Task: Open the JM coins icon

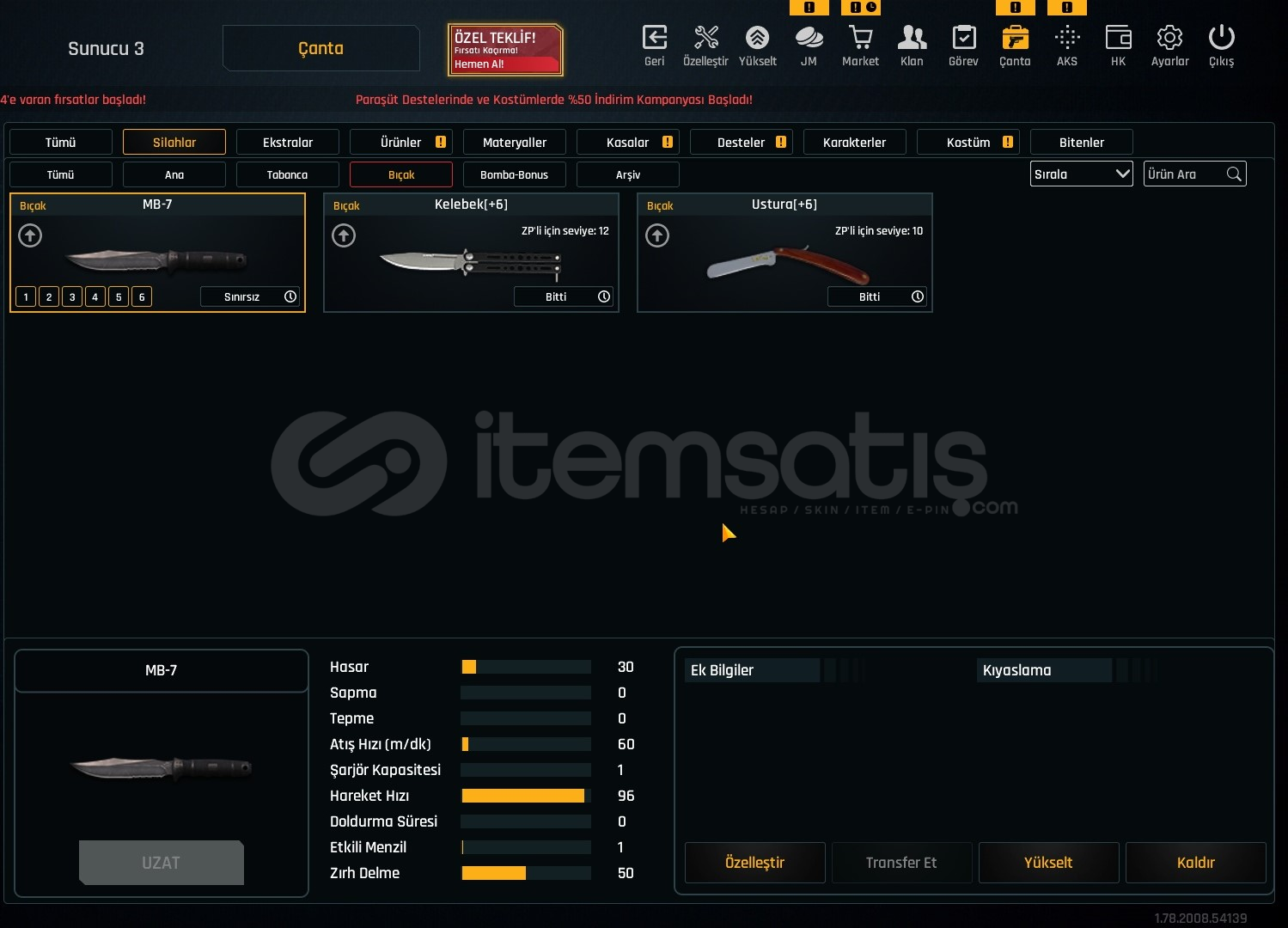Action: pyautogui.click(x=809, y=38)
